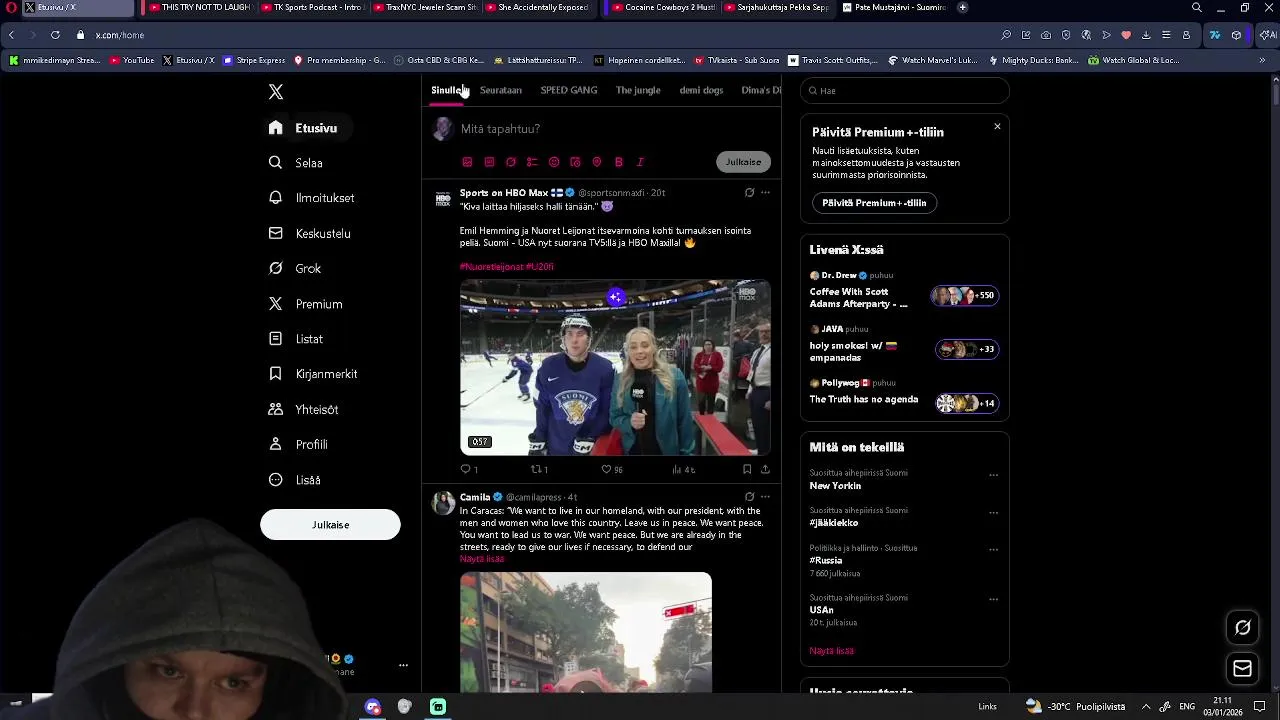The height and width of the screenshot is (720, 1280).
Task: Join Coffee With Scott Adams Afterparty space
Action: click(x=903, y=291)
